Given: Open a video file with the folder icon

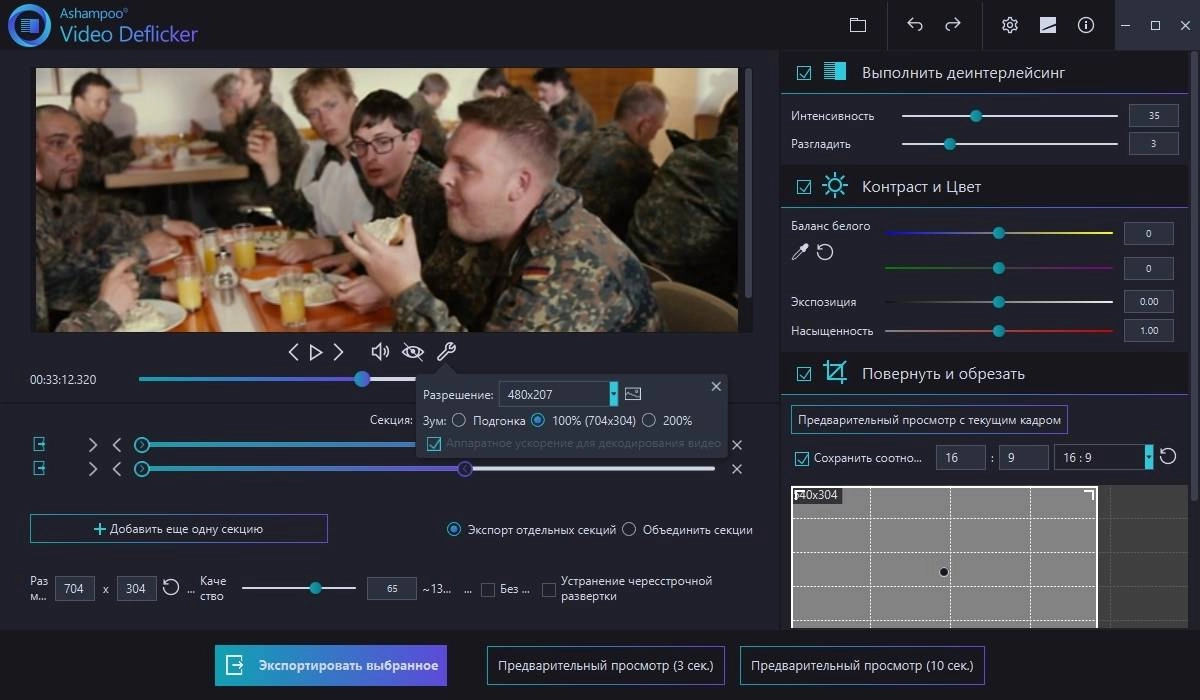Looking at the screenshot, I should pos(857,25).
